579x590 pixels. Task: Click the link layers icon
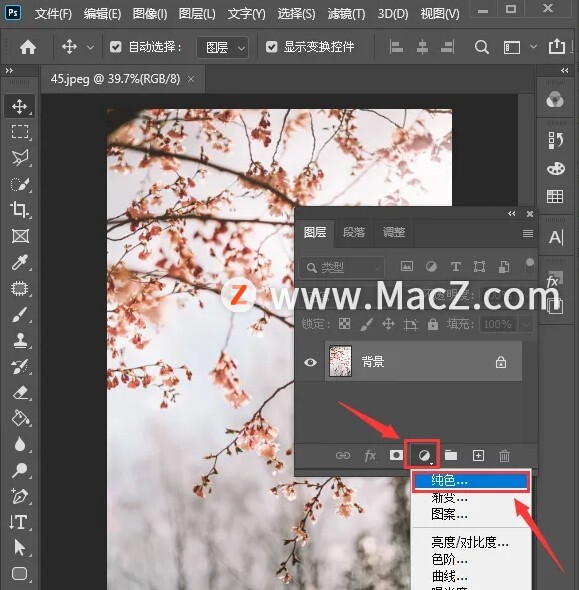click(x=343, y=456)
